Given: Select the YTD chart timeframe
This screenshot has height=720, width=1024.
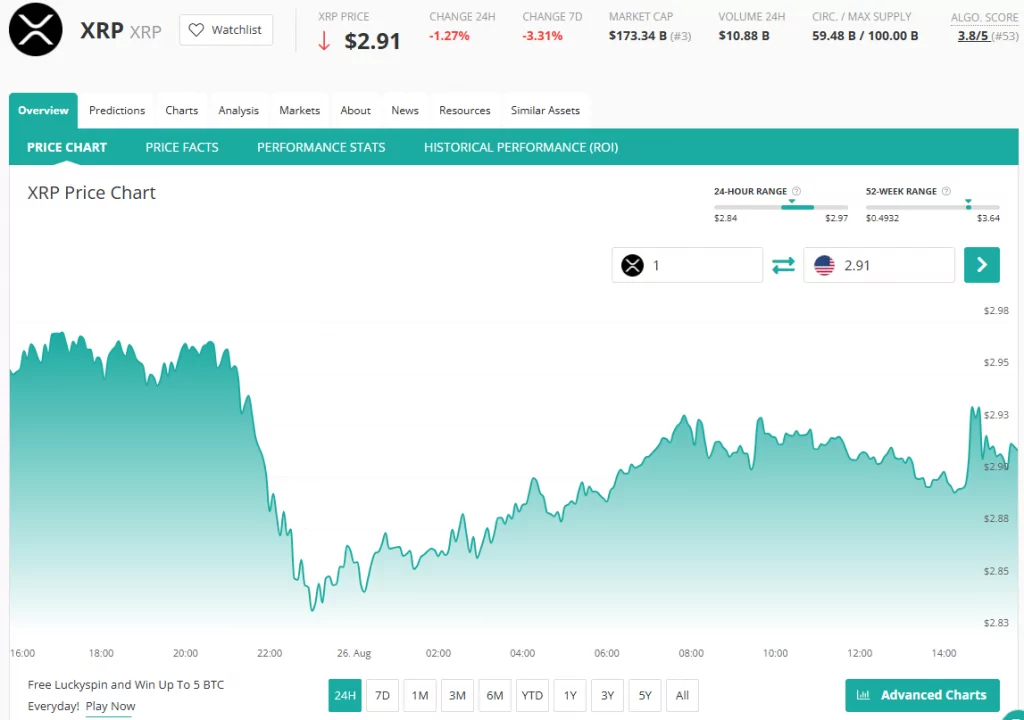Looking at the screenshot, I should (532, 695).
